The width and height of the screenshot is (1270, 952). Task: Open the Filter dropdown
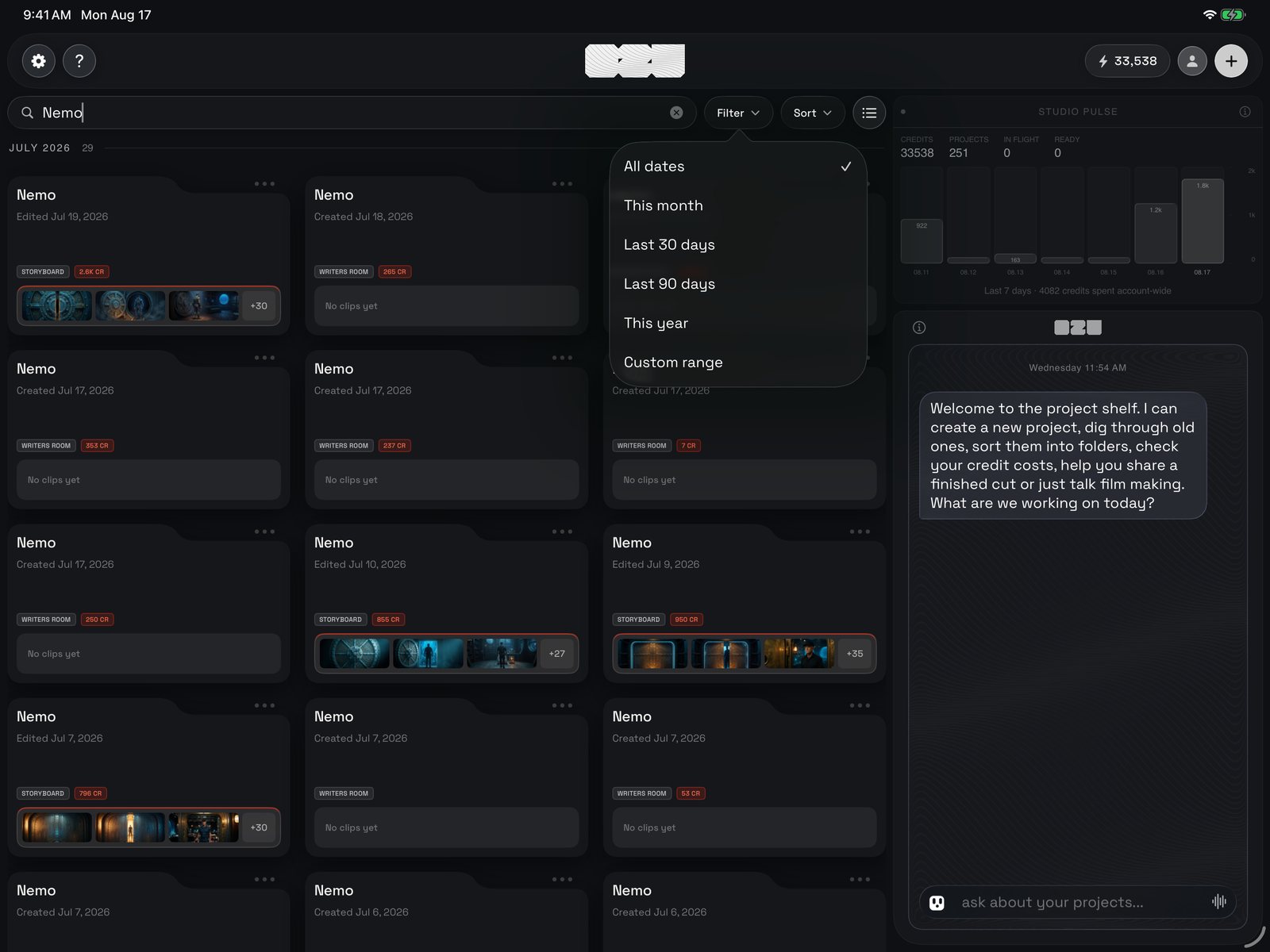pos(738,113)
